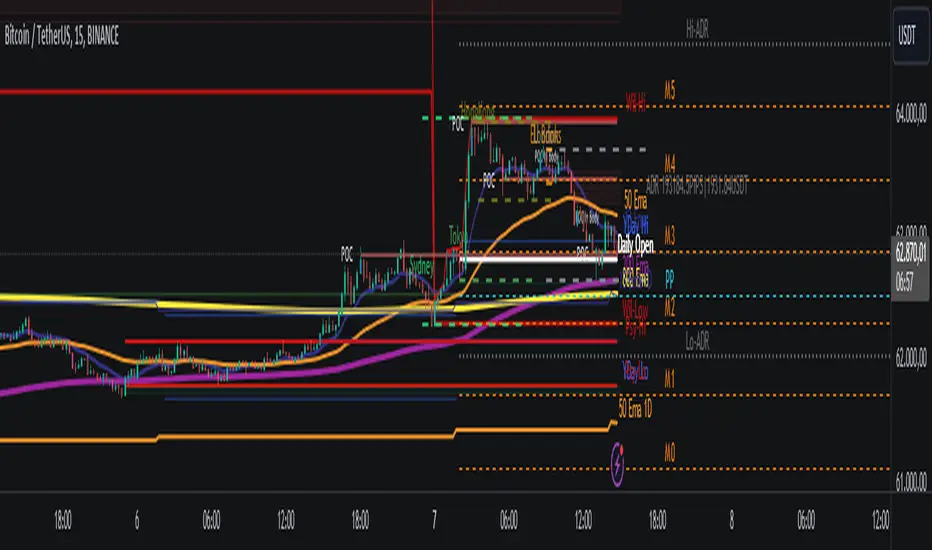Click the 12:00 label after date 6
Image resolution: width=932 pixels, height=550 pixels.
(x=285, y=520)
